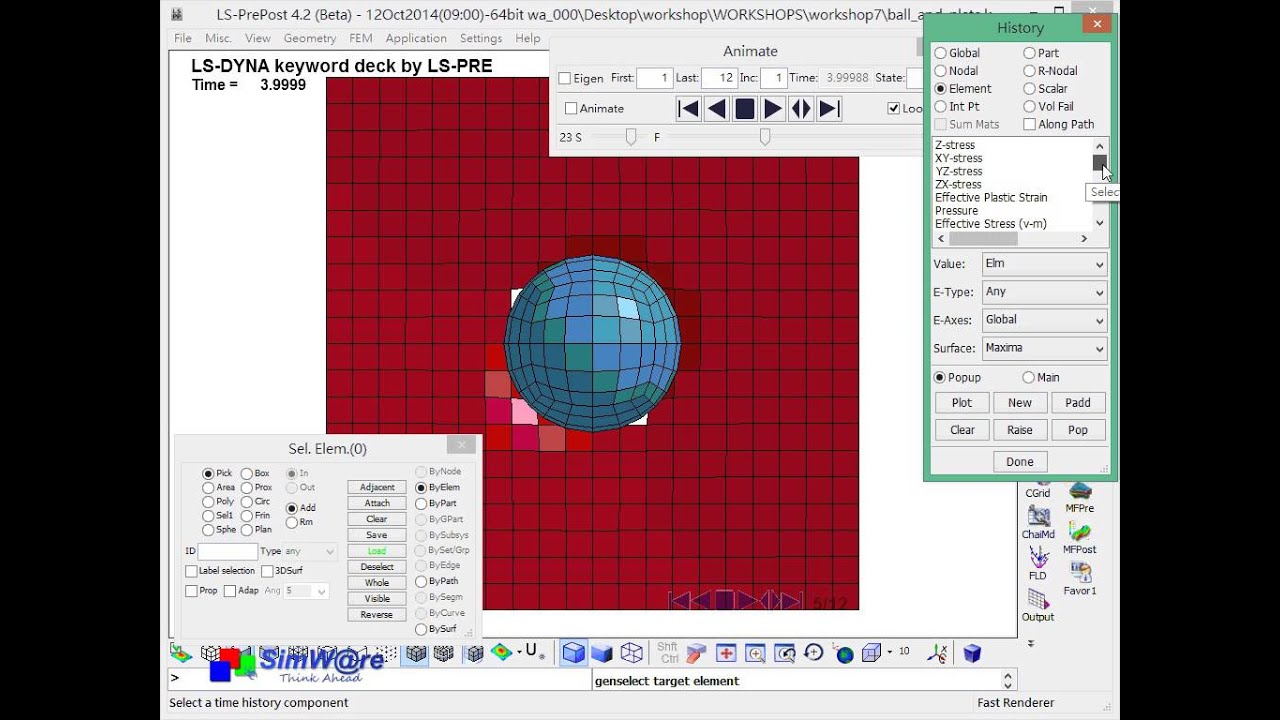Select shaded view cube icon

pyautogui.click(x=573, y=653)
